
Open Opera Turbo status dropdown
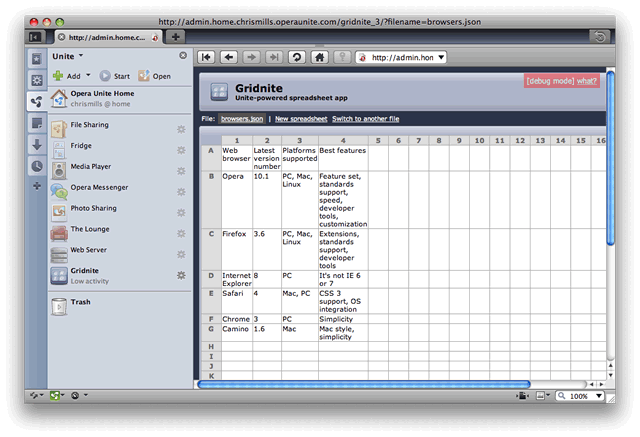79,395
